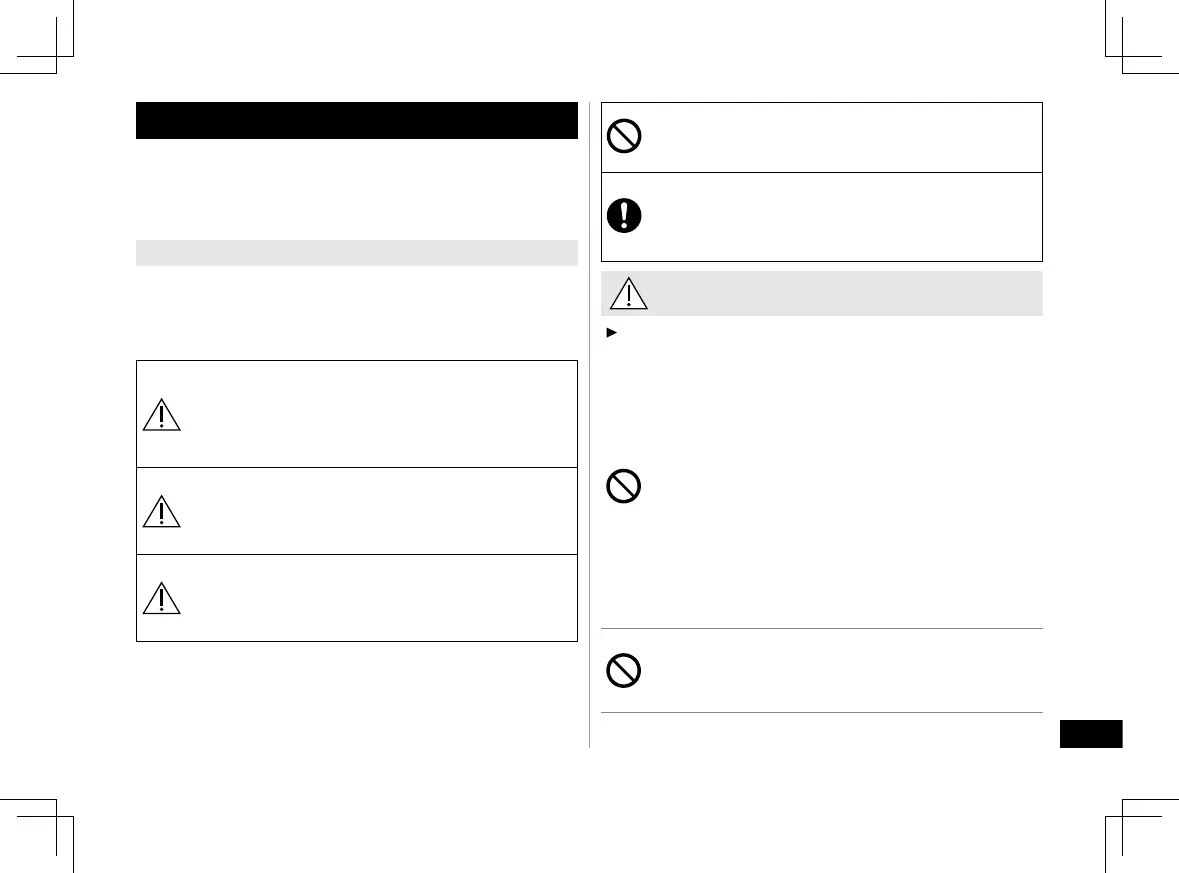The height and width of the screenshot is (873, 1179).
Task: Click the small black arrow bullet marker
Action: coord(611,329)
